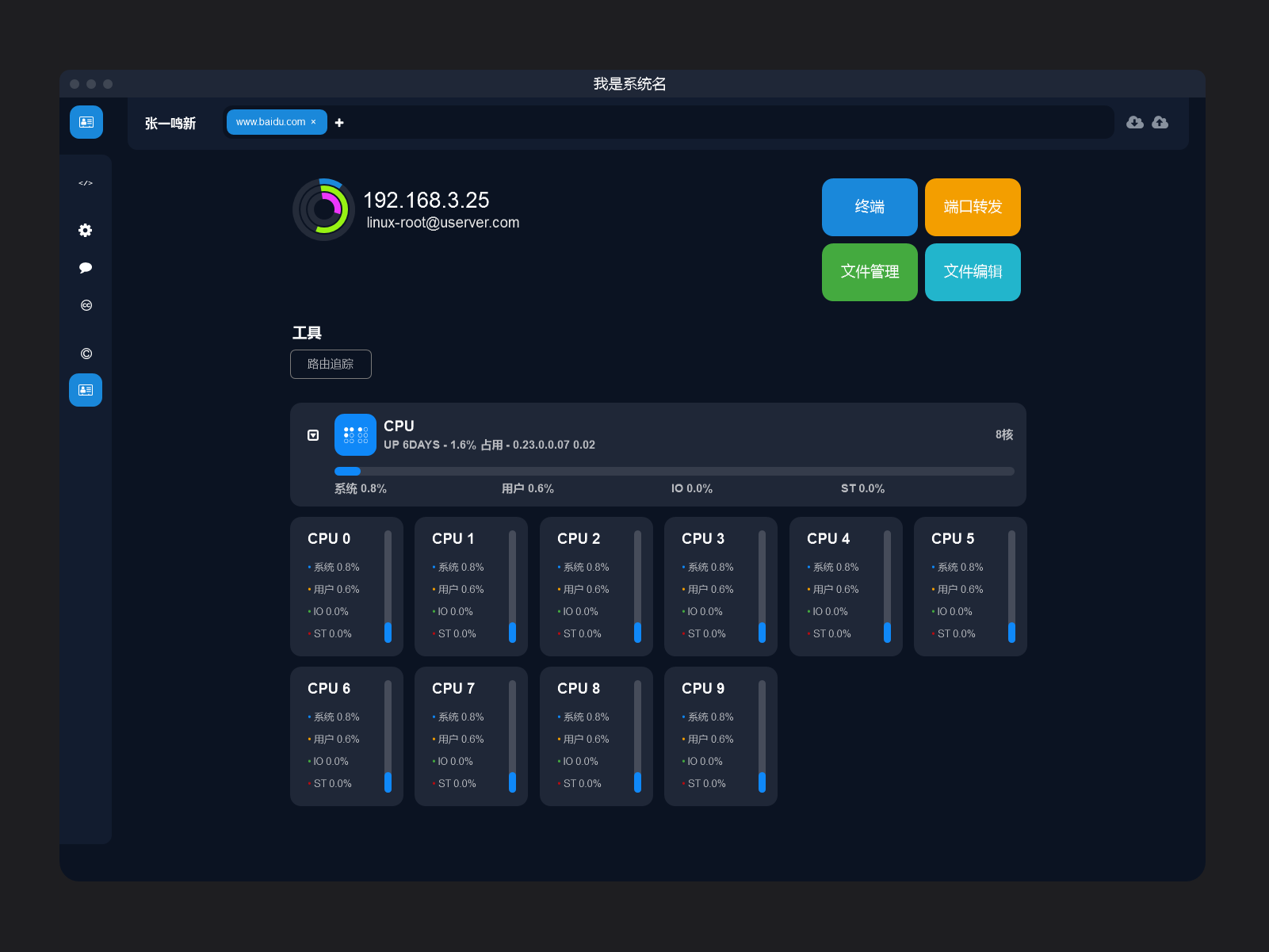The height and width of the screenshot is (952, 1269).
Task: Click linux-root@userver.com text
Action: [443, 223]
